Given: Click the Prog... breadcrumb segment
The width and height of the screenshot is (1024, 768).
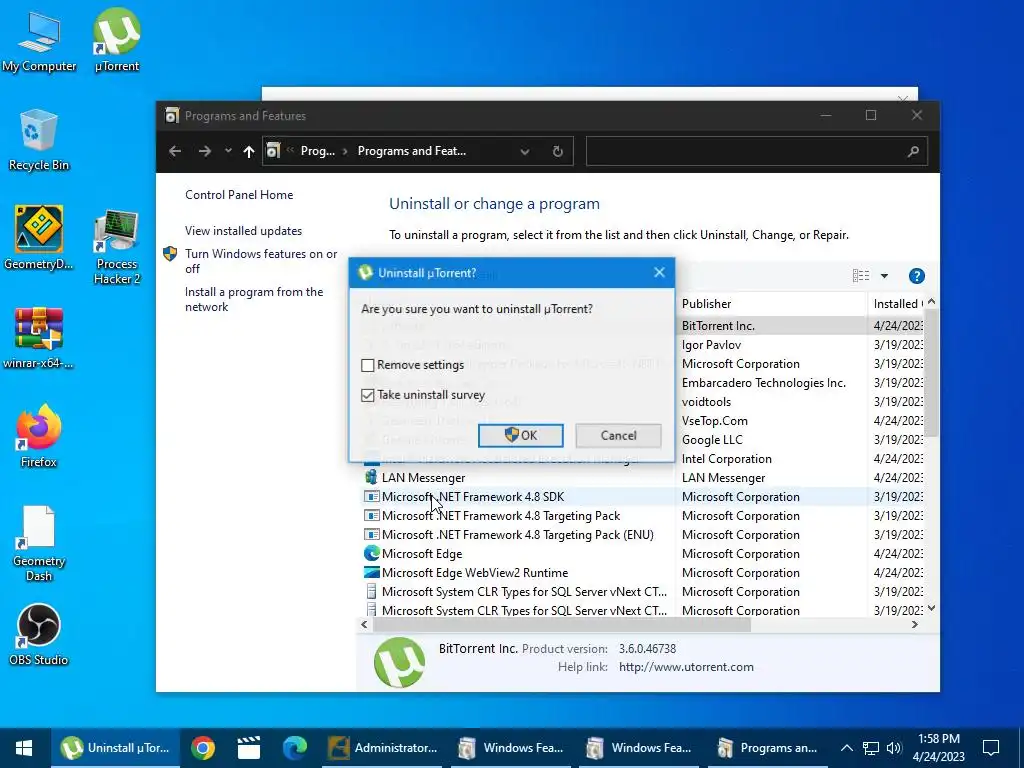Looking at the screenshot, I should click(317, 151).
